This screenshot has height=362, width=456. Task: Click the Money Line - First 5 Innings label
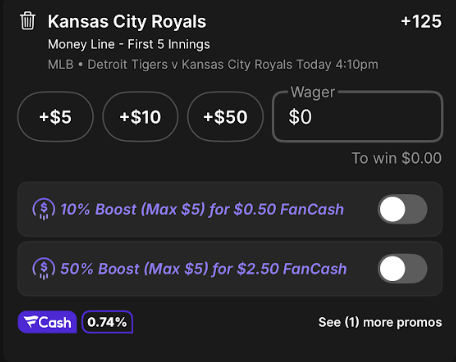[129, 44]
